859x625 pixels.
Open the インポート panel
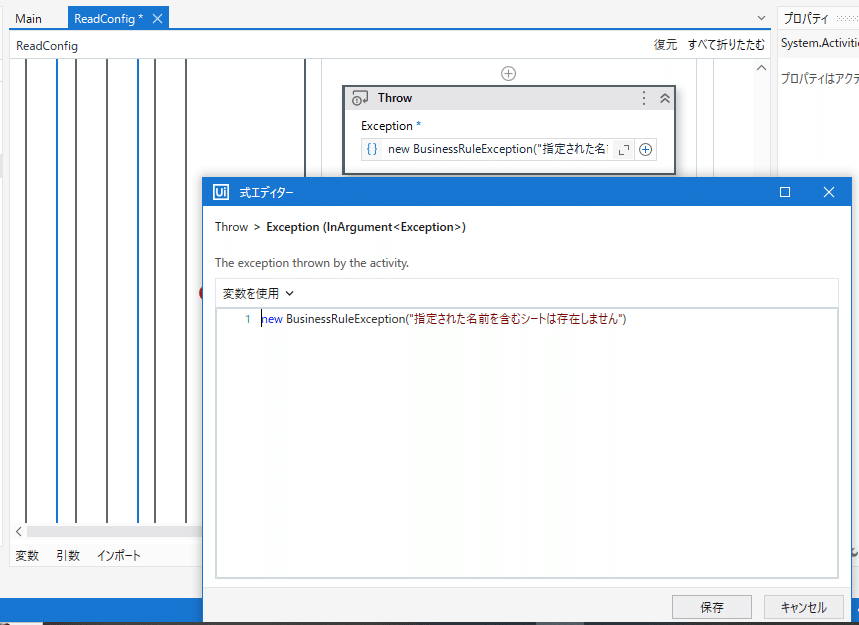pyautogui.click(x=119, y=555)
